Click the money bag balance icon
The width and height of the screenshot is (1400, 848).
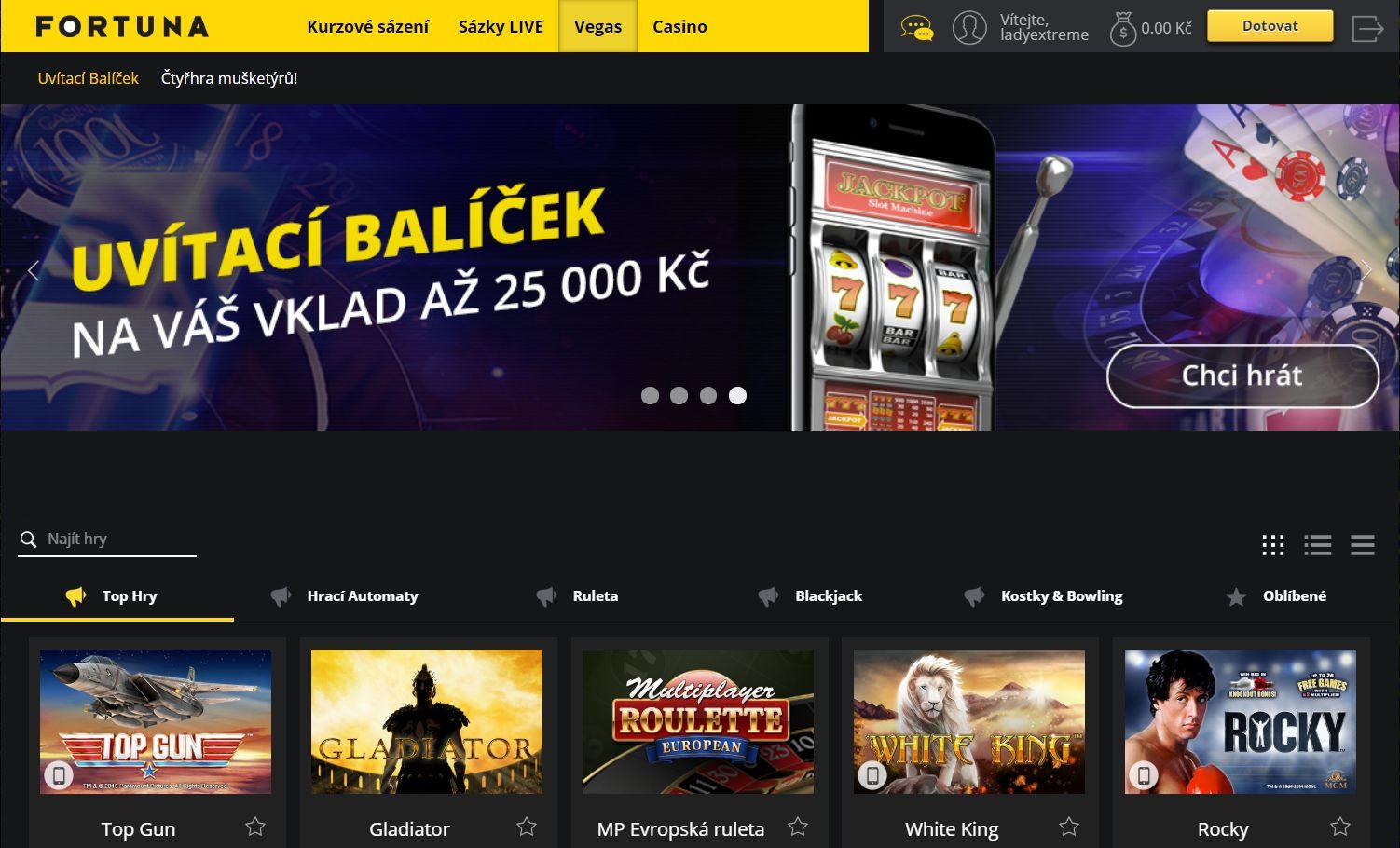(x=1123, y=28)
